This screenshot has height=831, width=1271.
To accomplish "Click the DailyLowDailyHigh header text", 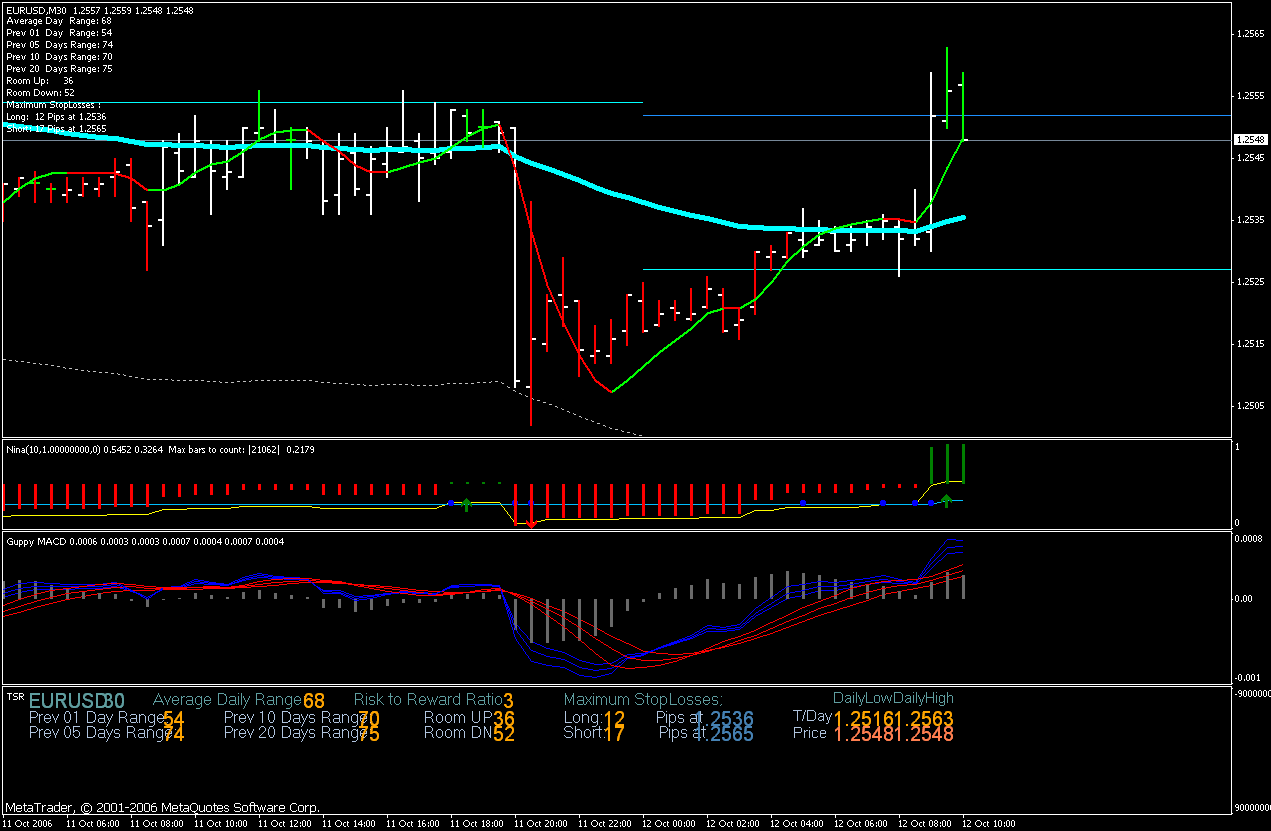I will [x=892, y=698].
